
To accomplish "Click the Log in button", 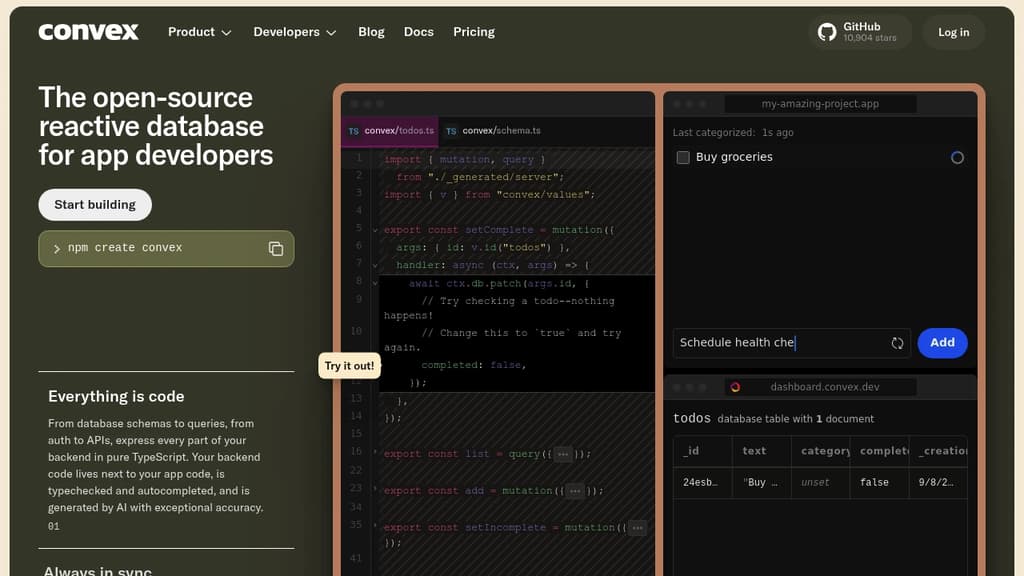I will click(x=953, y=32).
